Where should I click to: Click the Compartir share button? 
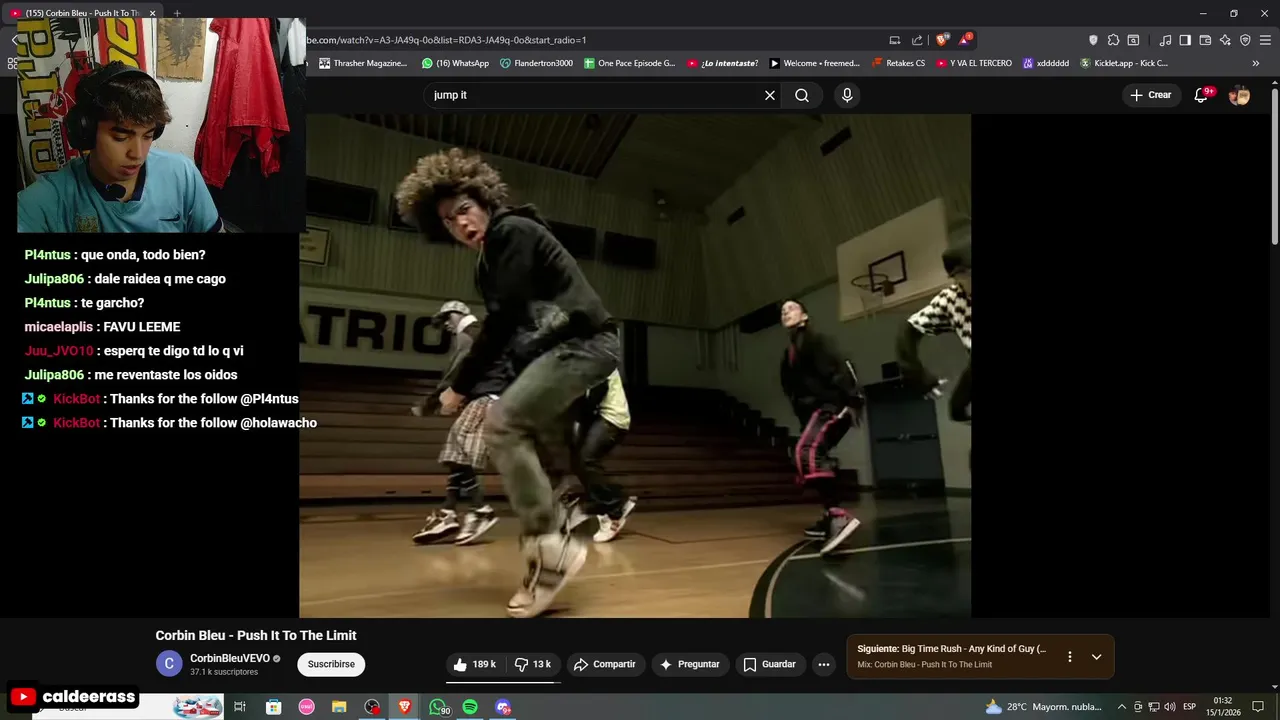click(x=604, y=664)
